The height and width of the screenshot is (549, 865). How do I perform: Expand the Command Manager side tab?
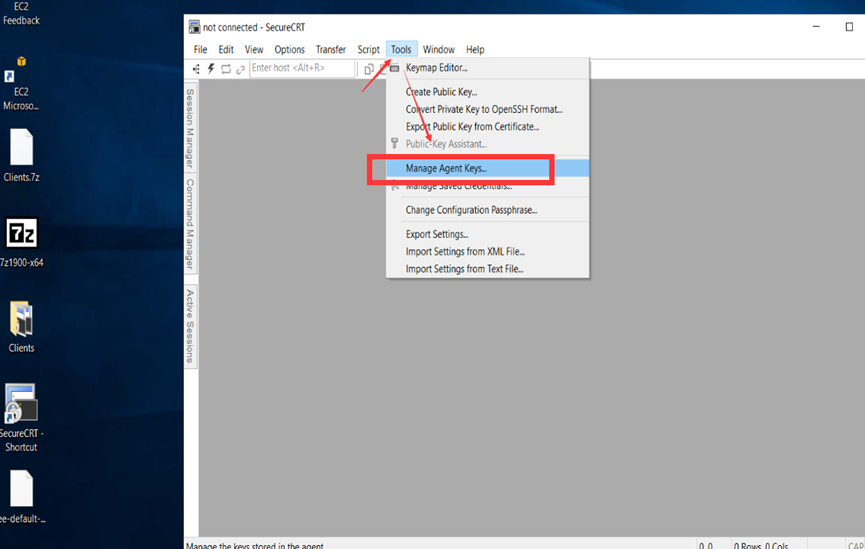point(190,224)
